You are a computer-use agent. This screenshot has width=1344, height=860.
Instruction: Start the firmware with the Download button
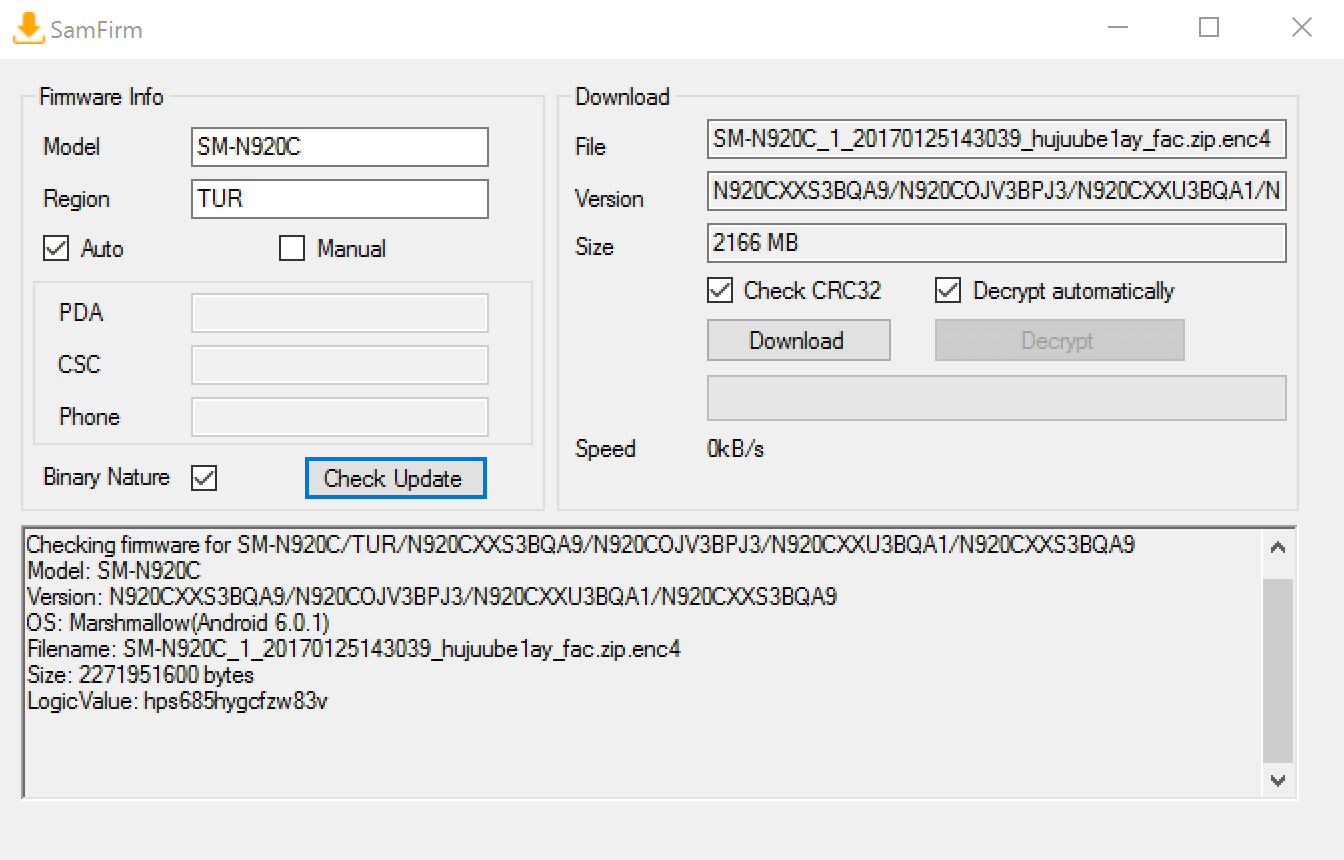(798, 340)
